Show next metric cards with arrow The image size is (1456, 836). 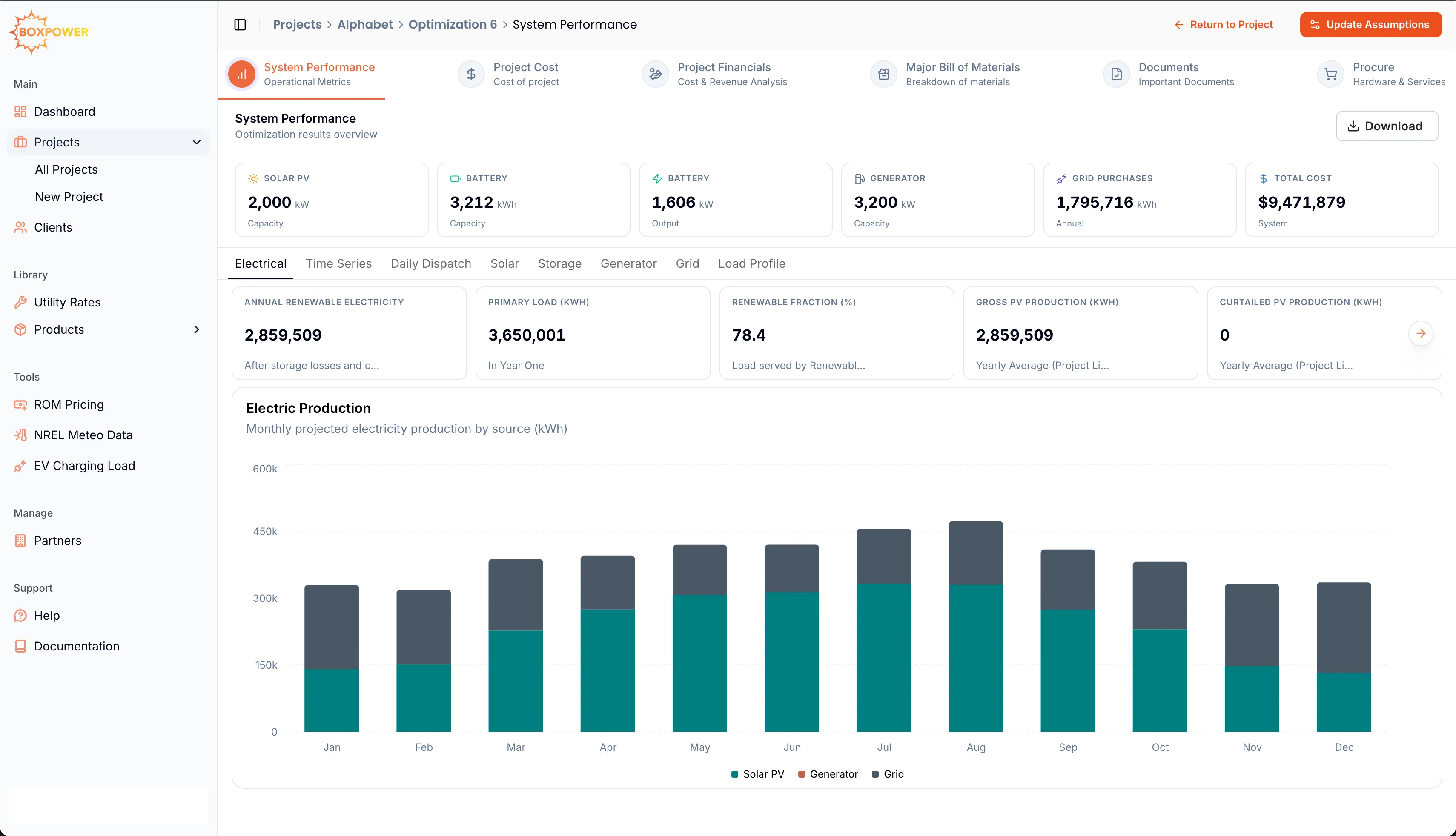(x=1421, y=334)
